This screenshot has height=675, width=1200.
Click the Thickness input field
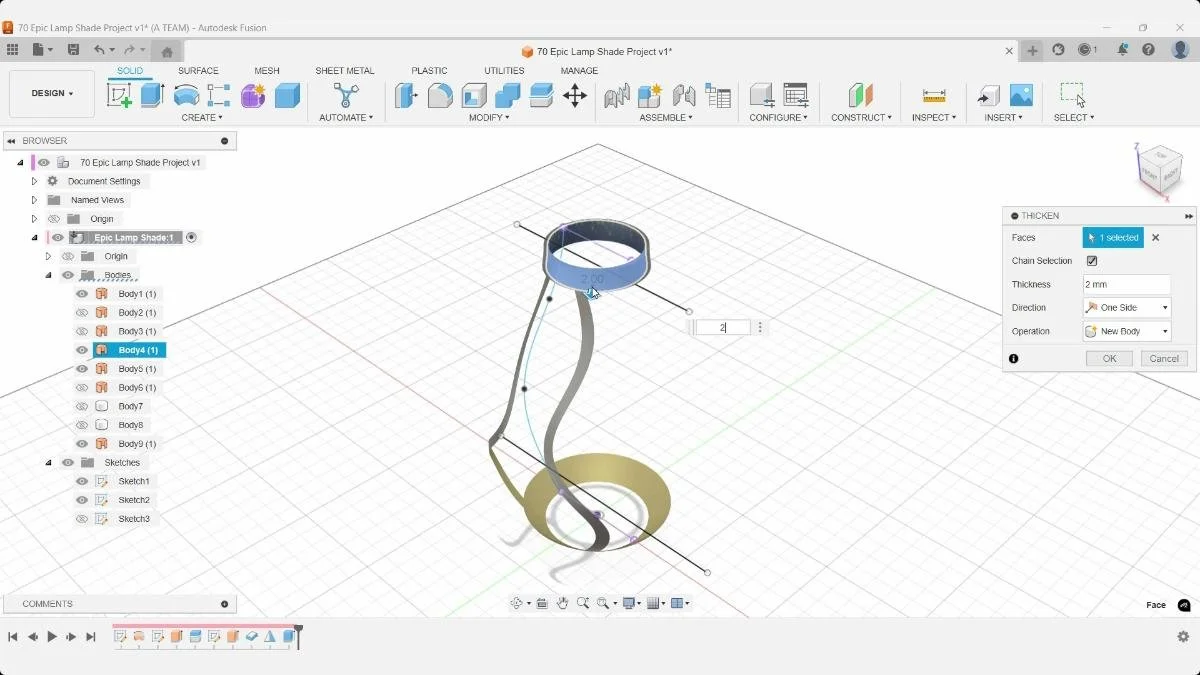(x=1127, y=284)
